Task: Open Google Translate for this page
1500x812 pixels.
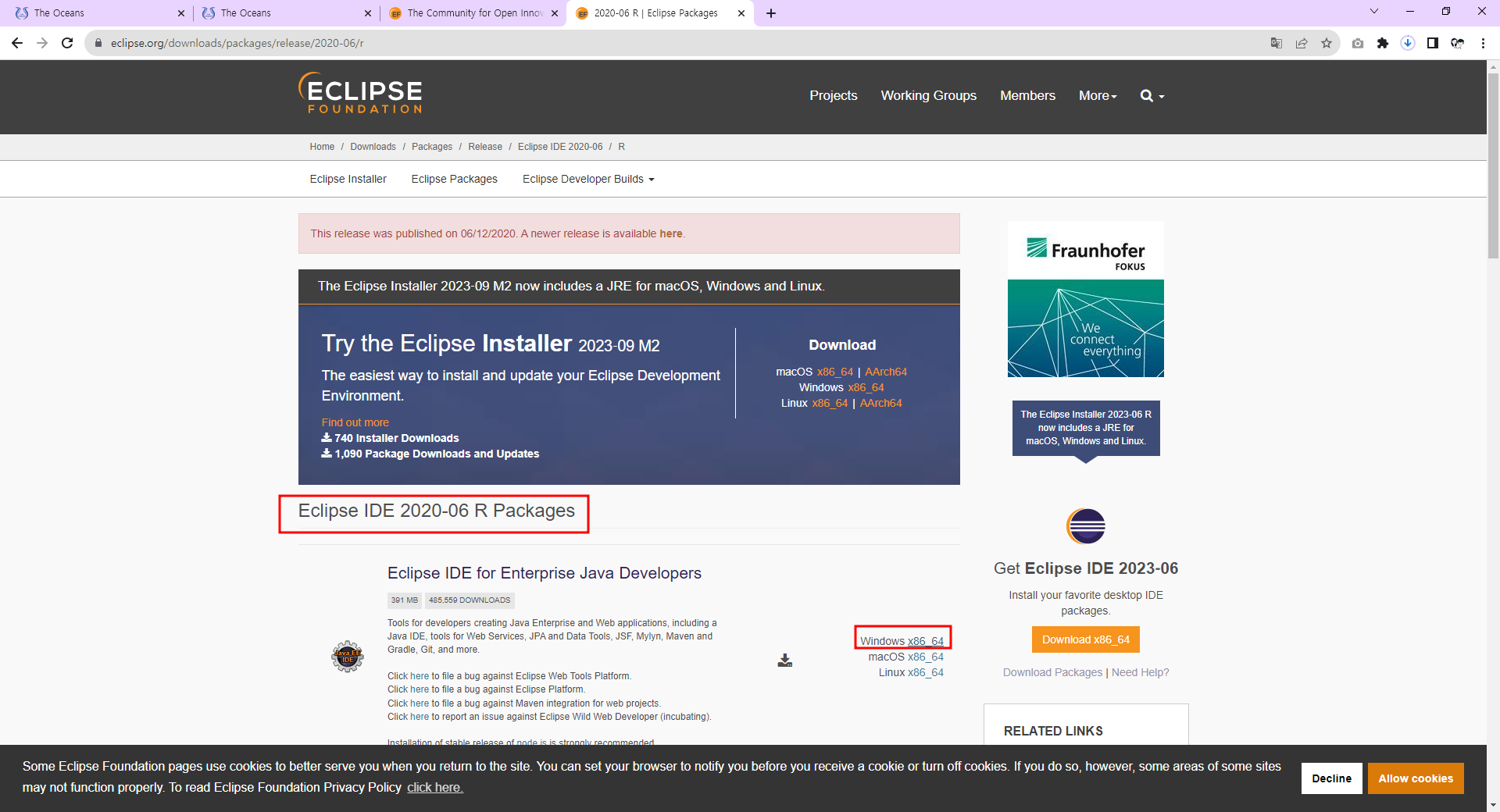Action: [x=1277, y=43]
